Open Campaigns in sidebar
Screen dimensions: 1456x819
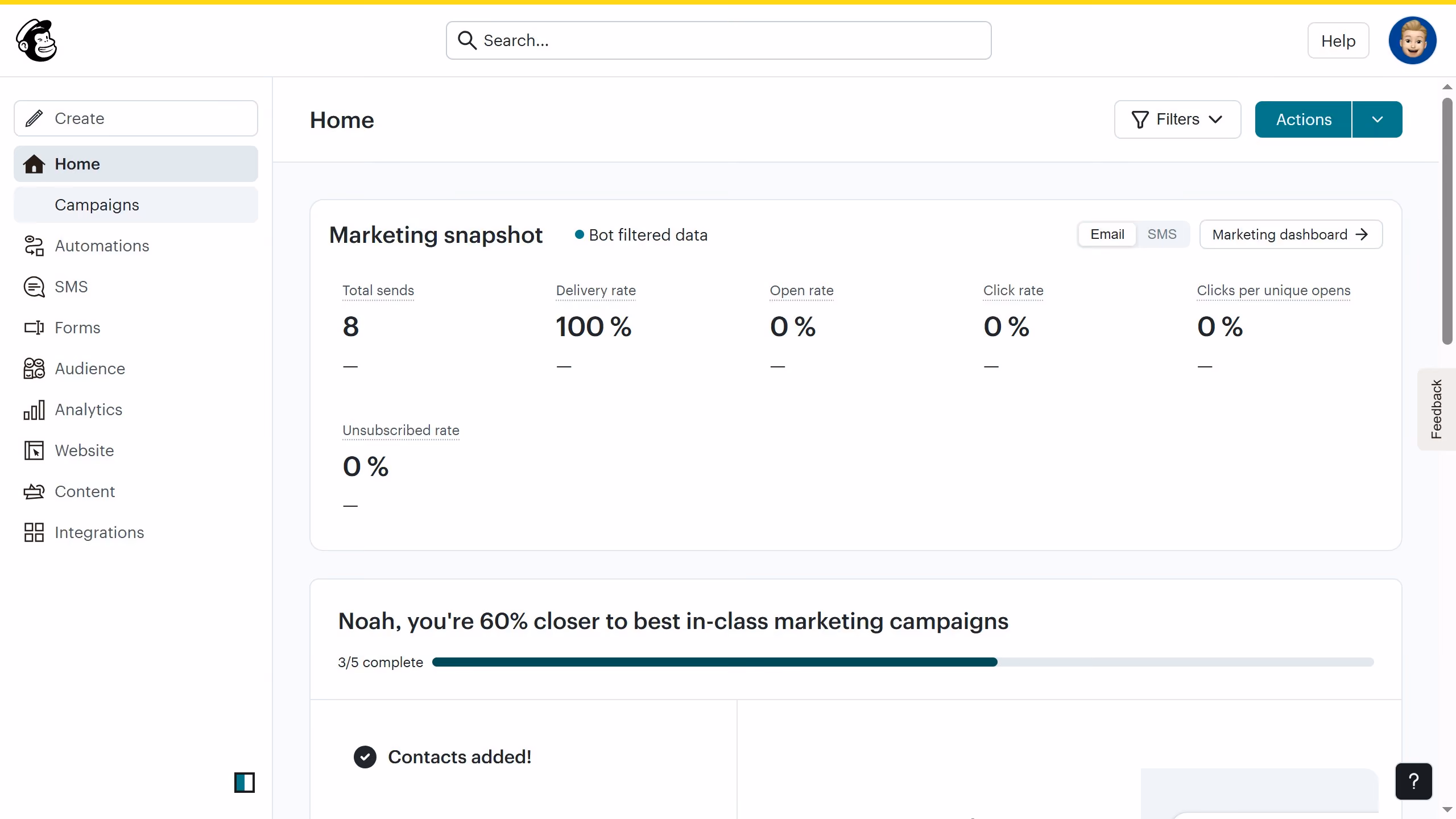point(136,205)
